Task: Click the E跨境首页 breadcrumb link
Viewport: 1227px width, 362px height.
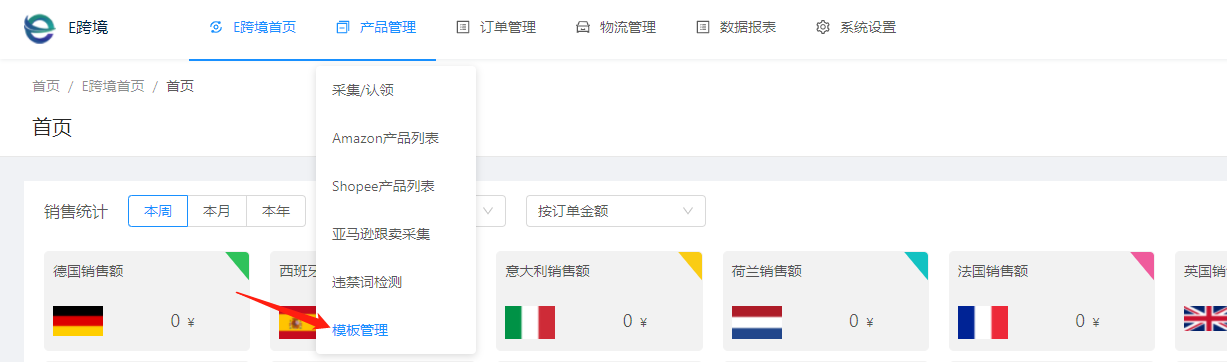Action: coord(113,86)
